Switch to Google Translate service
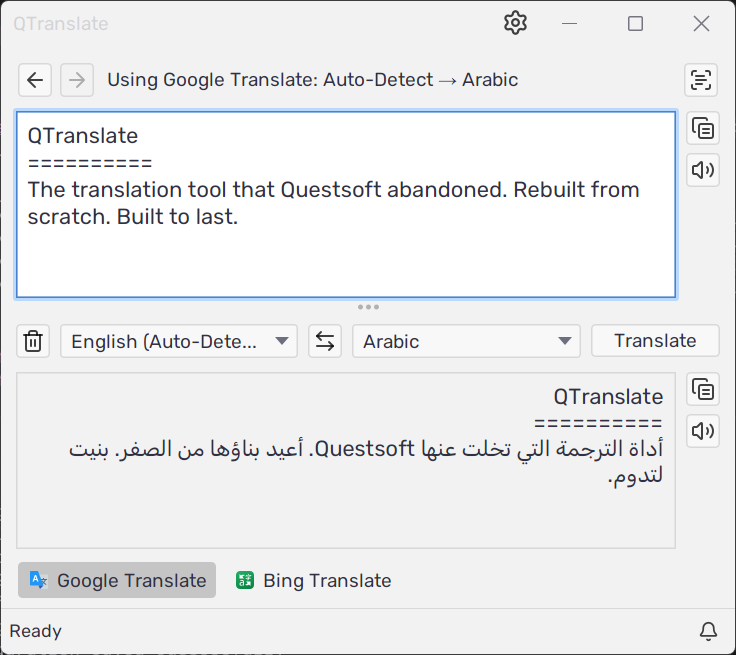This screenshot has width=736, height=655. (x=117, y=580)
